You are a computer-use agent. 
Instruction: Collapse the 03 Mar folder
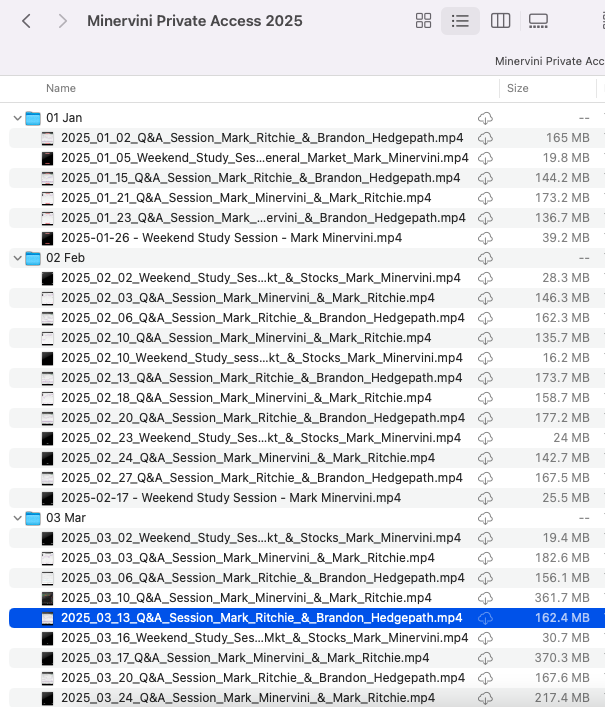tap(18, 518)
